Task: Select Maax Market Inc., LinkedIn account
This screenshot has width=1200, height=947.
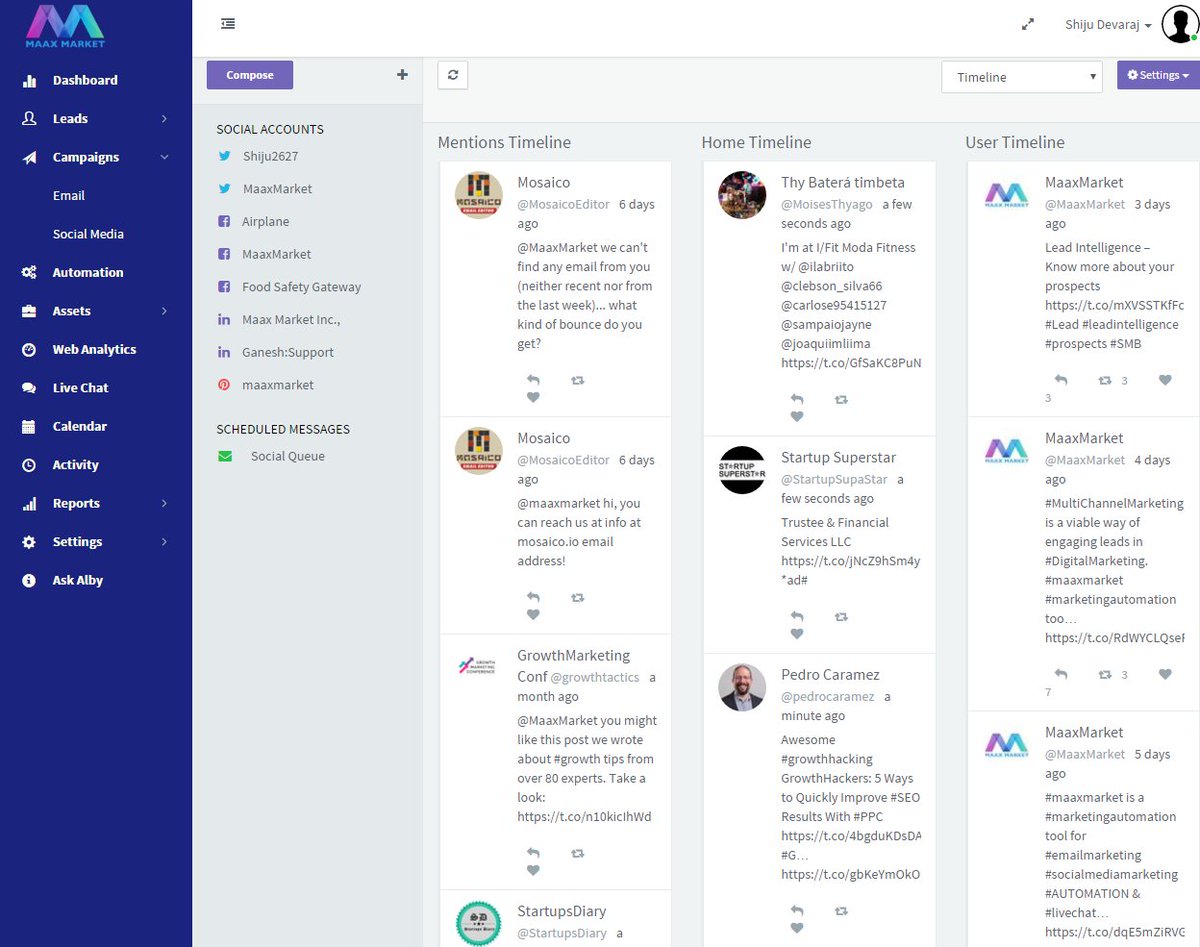Action: (x=291, y=320)
